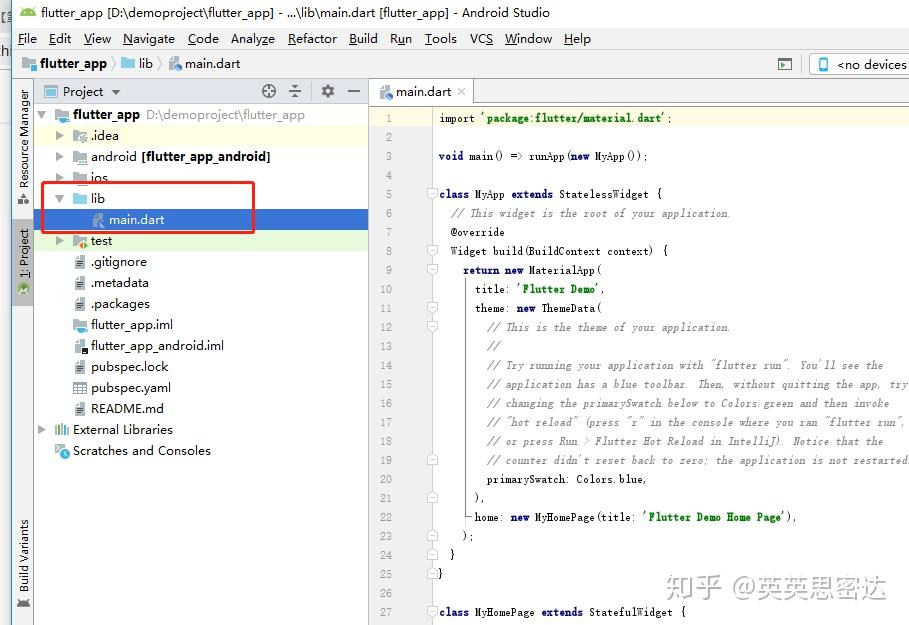
Task: Expand External Libraries arrow
Action: [42, 430]
